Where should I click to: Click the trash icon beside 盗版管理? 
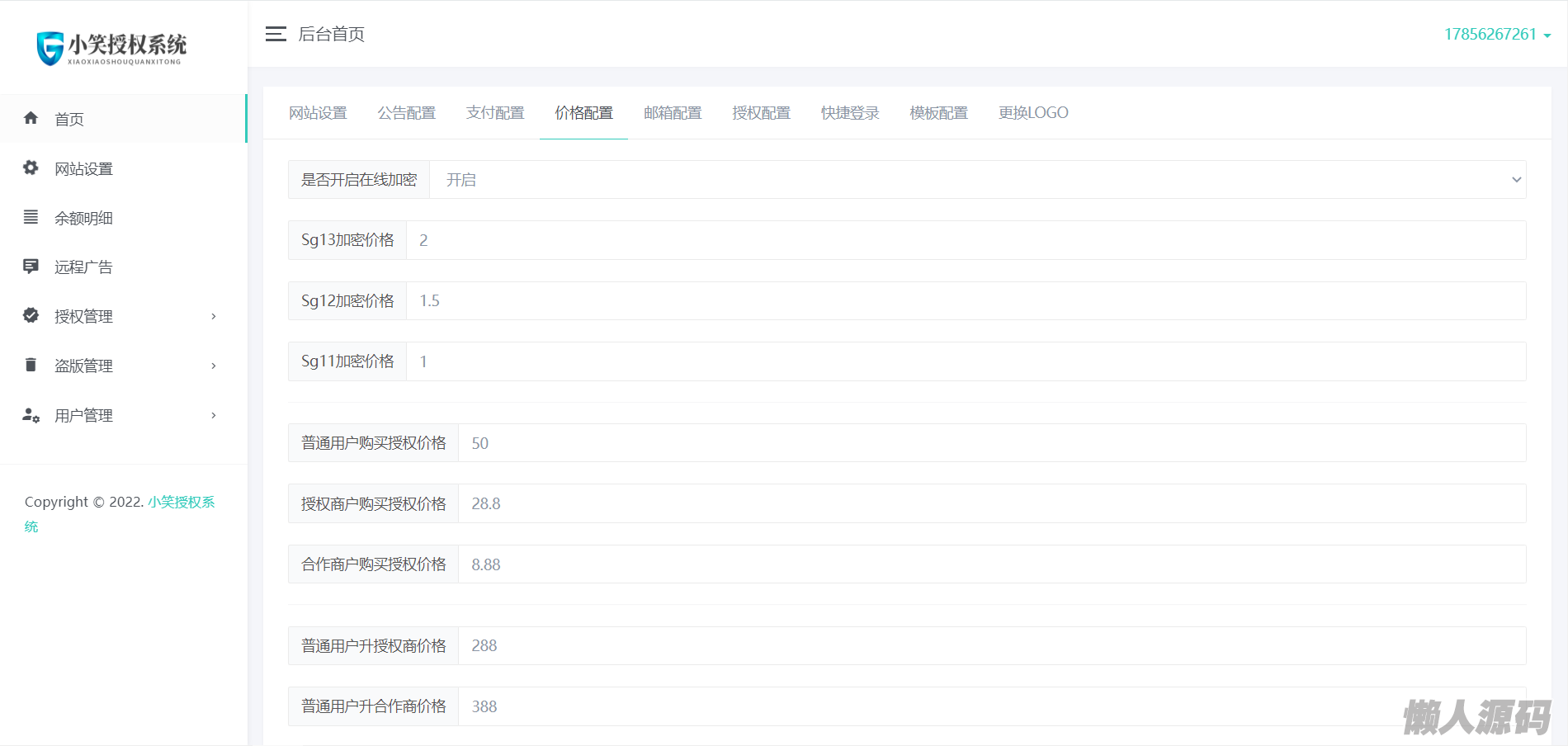click(x=31, y=365)
